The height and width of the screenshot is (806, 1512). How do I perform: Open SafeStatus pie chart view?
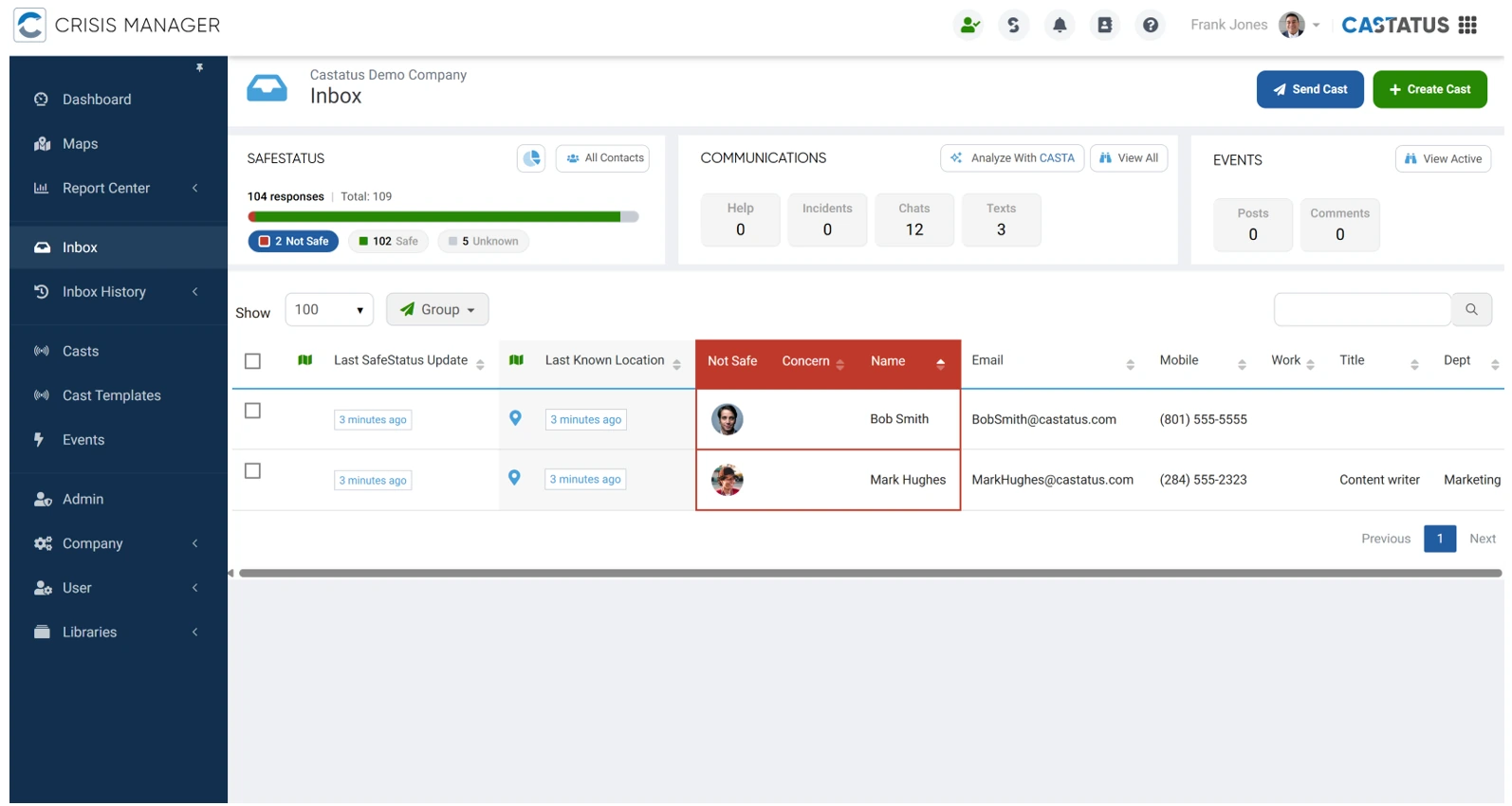click(x=531, y=158)
